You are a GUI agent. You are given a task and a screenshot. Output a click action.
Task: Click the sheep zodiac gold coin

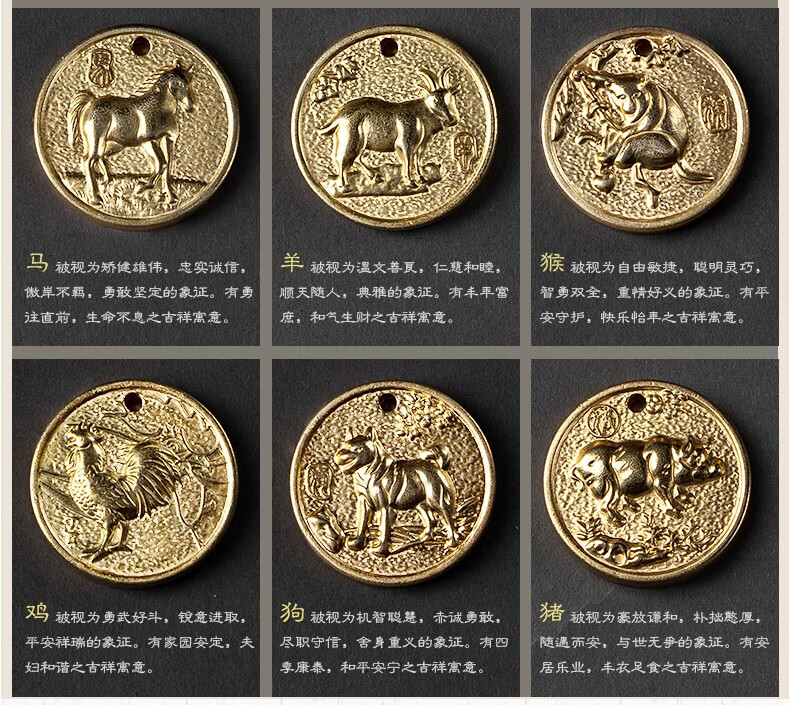click(394, 126)
